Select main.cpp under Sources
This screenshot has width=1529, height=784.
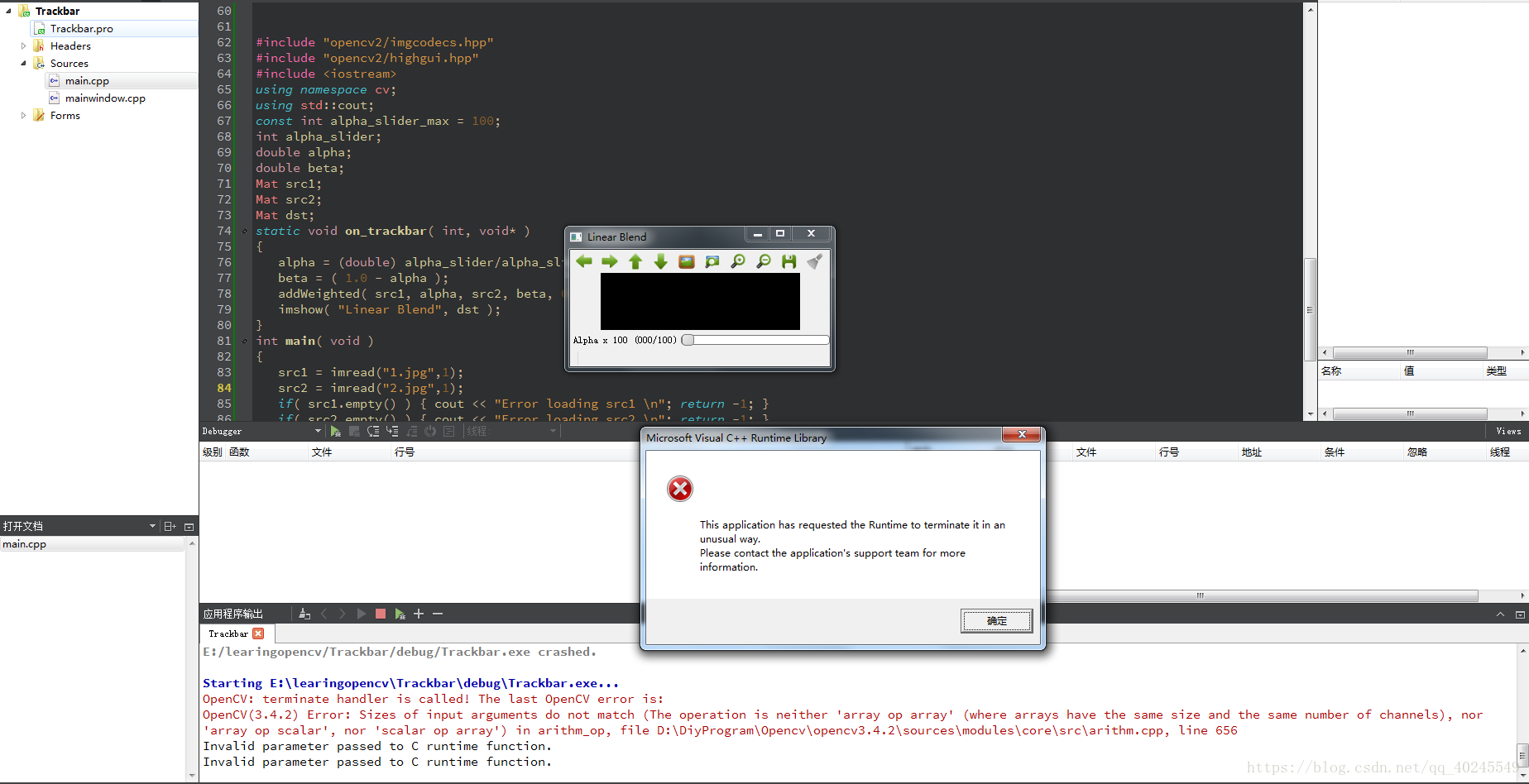[x=88, y=80]
